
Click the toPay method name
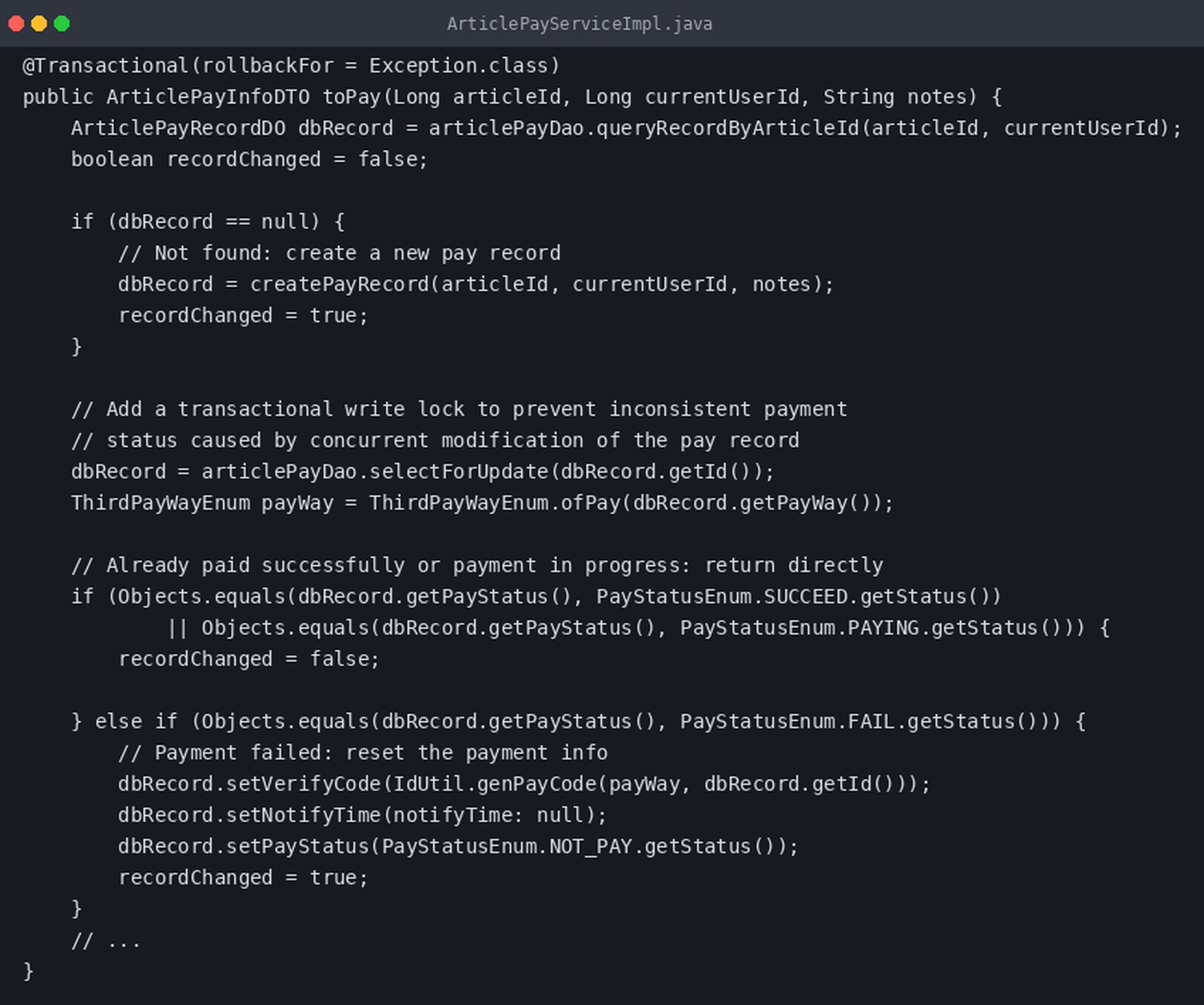(x=352, y=97)
